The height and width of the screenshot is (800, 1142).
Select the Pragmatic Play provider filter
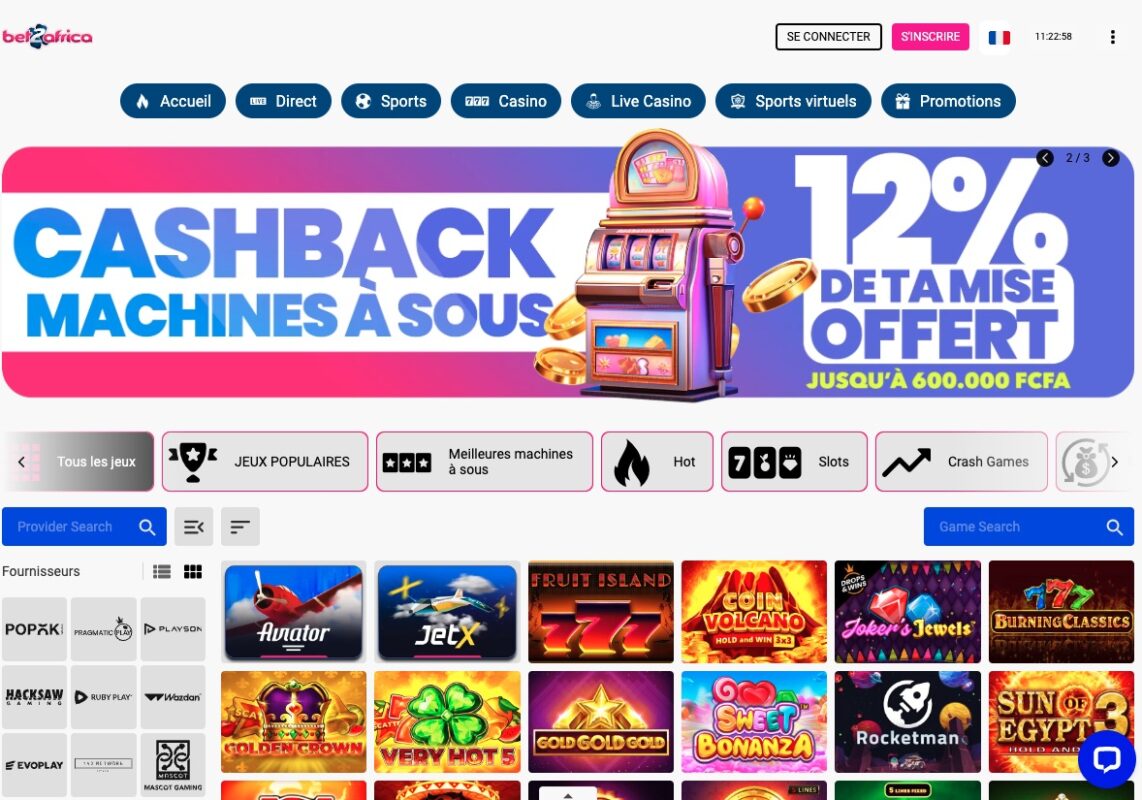(103, 630)
